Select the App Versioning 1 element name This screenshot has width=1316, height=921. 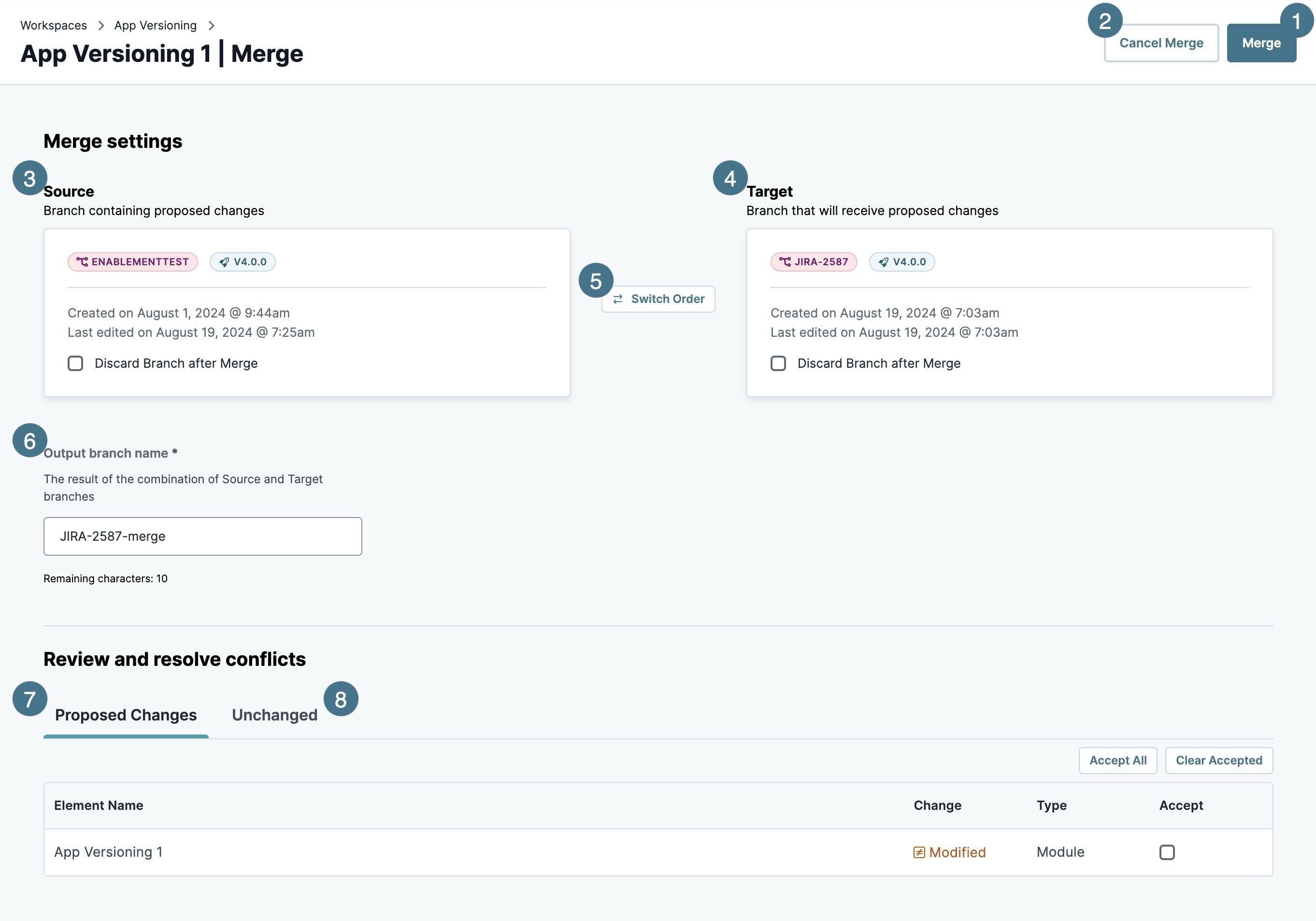pyautogui.click(x=108, y=852)
